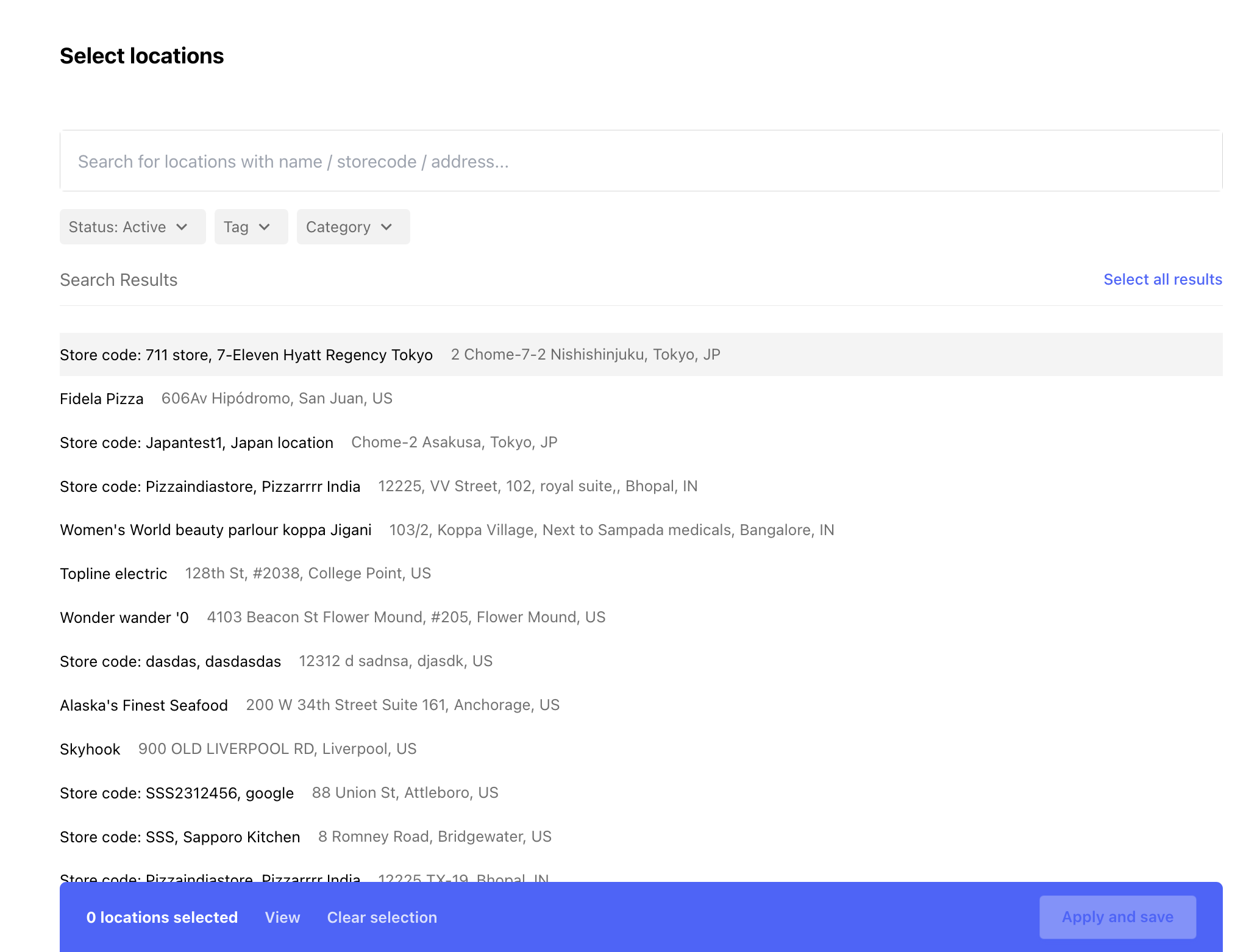The width and height of the screenshot is (1246, 952).
Task: Select the Japantest1 Japan location row
Action: click(641, 442)
